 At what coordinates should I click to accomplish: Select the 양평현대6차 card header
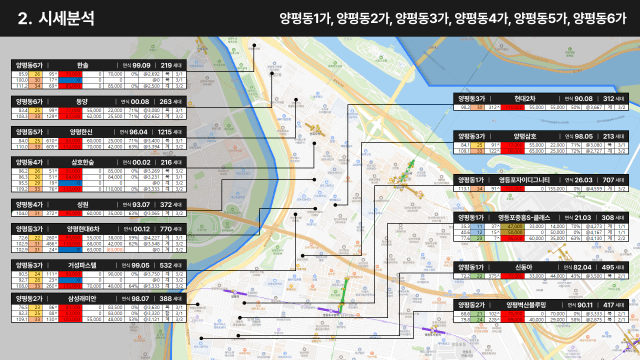click(x=99, y=229)
